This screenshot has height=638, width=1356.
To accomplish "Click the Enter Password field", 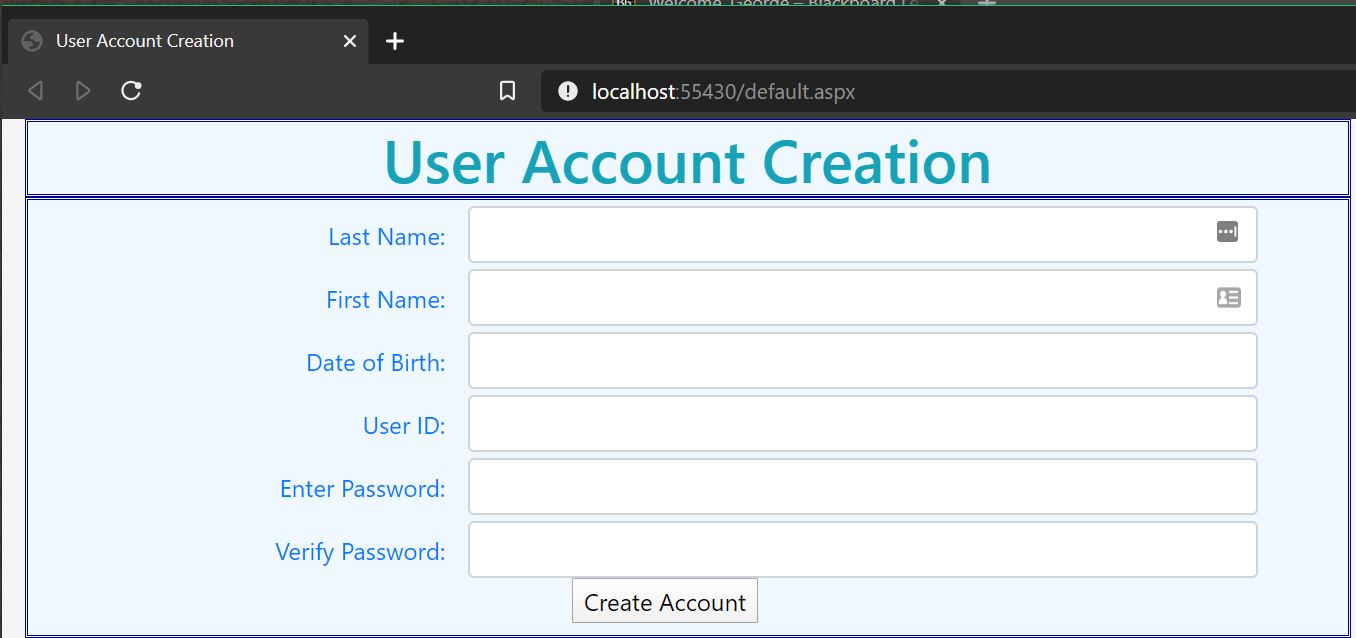I will 860,486.
